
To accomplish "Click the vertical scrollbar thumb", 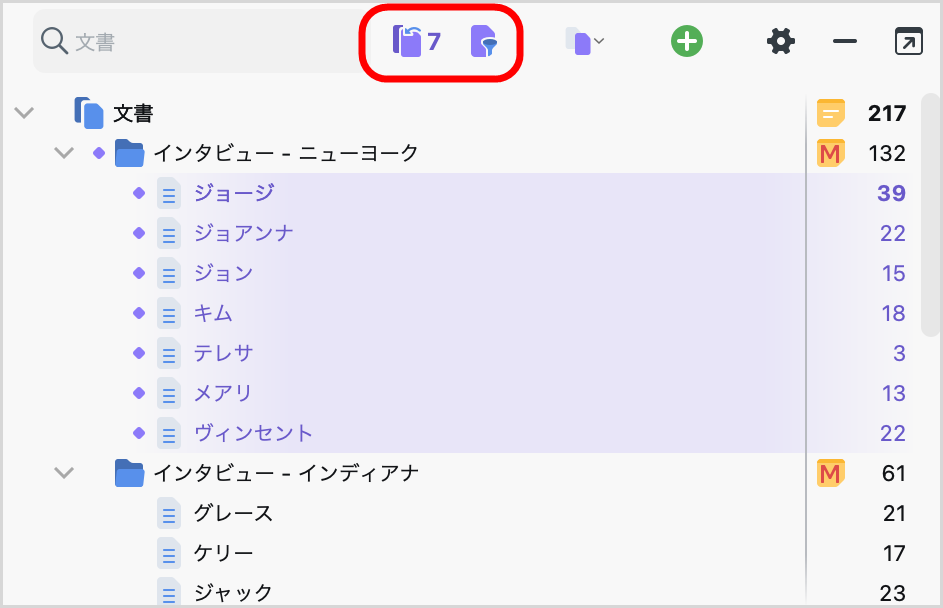I will tap(930, 215).
